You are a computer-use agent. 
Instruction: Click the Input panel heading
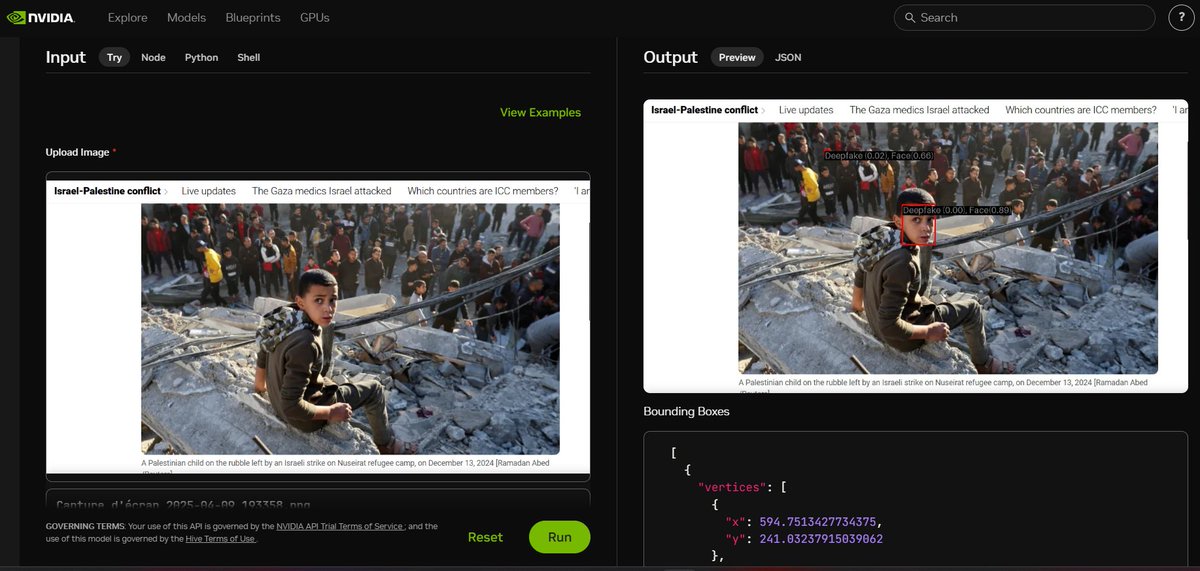[x=66, y=57]
